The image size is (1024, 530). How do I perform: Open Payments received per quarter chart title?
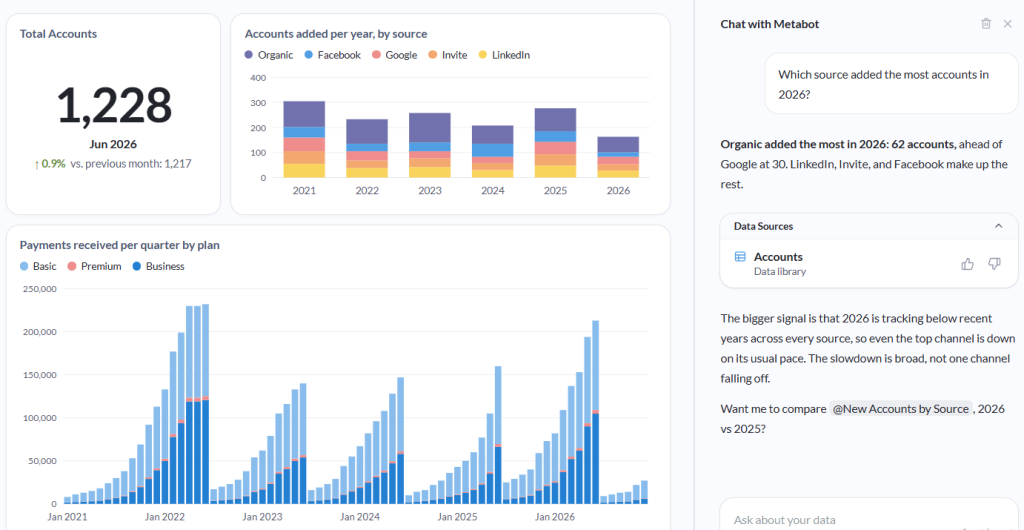(120, 245)
